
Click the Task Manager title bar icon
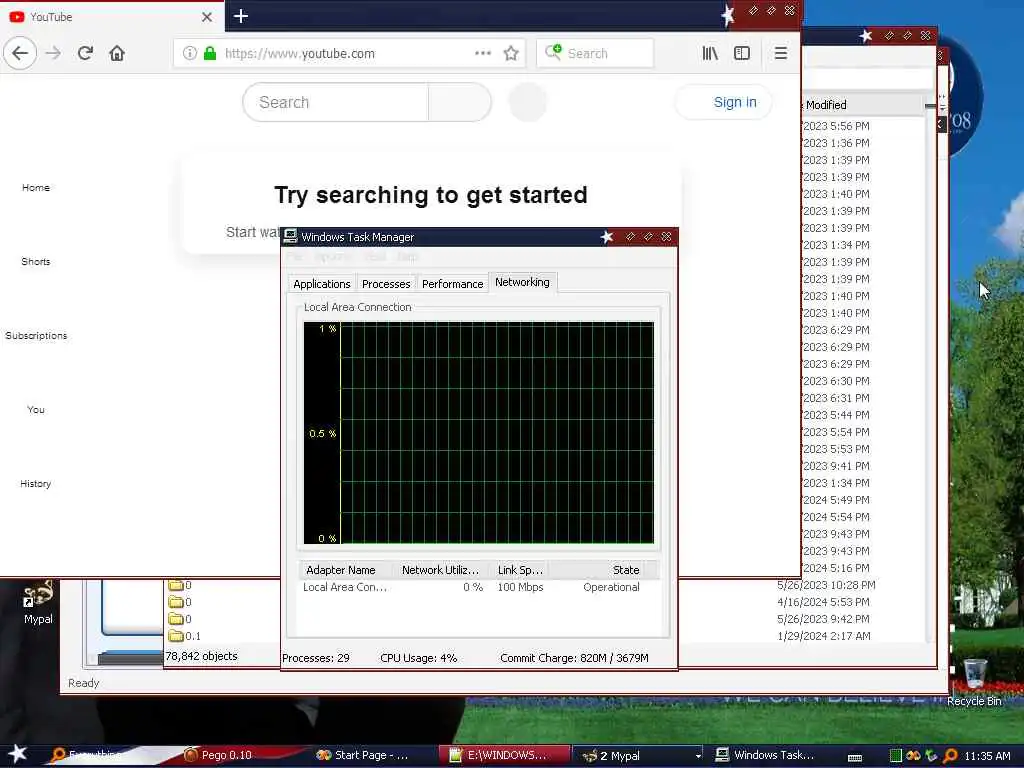coord(290,236)
